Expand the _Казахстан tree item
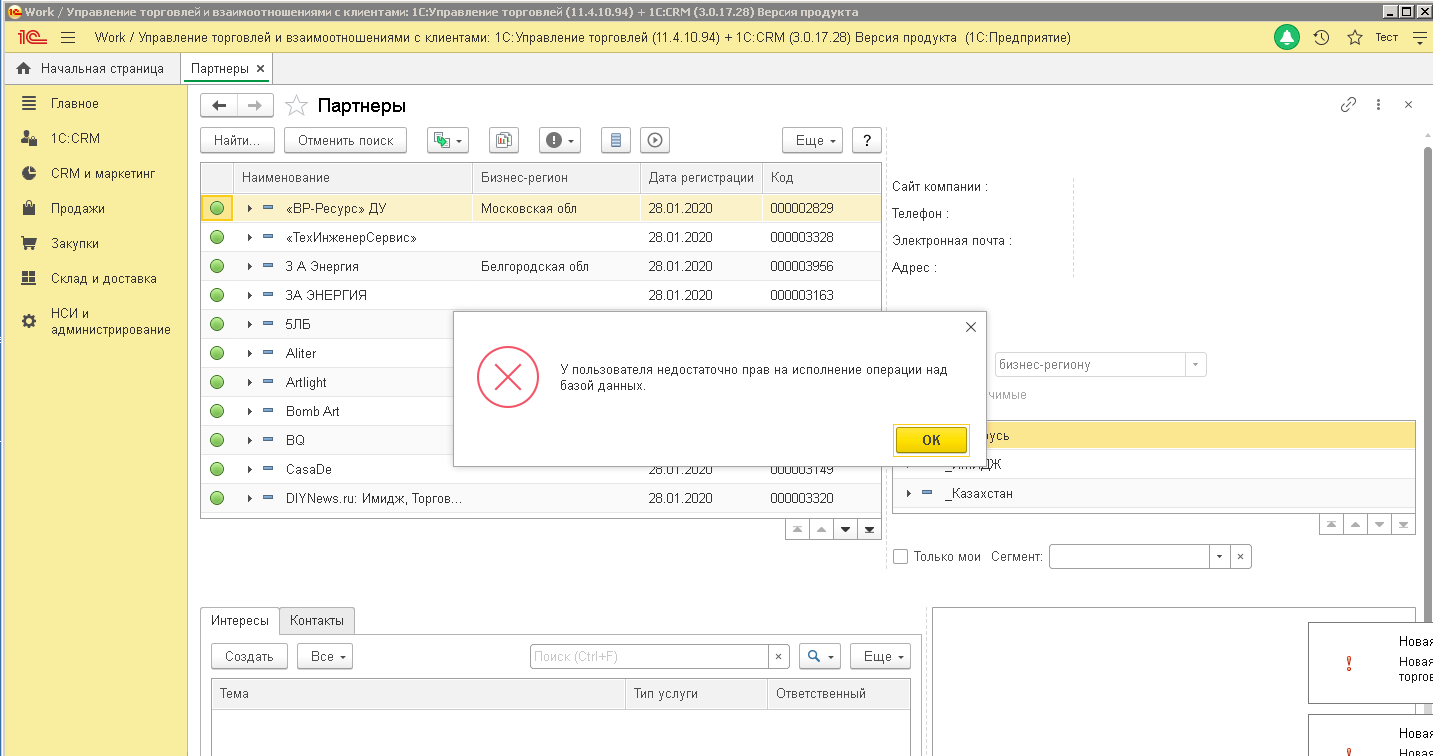Viewport: 1433px width, 756px height. (909, 494)
